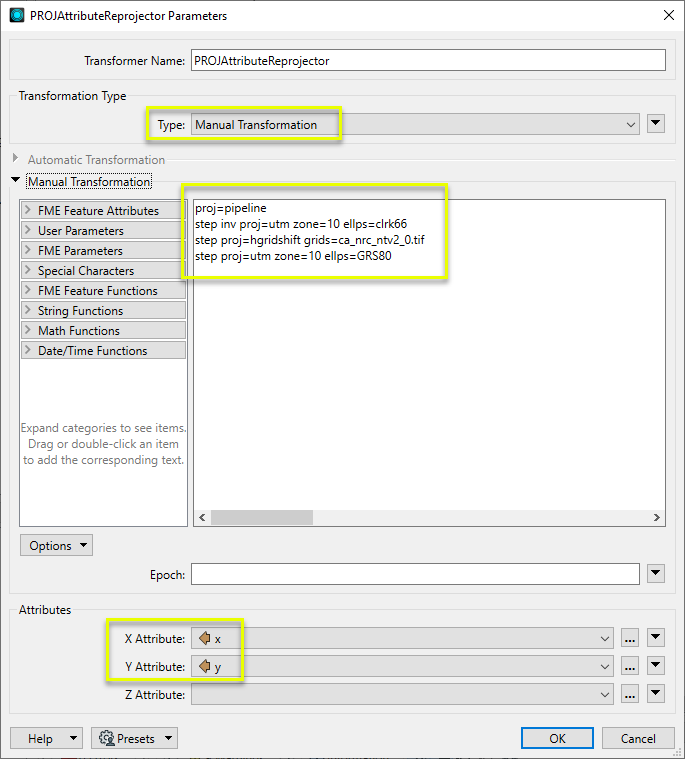685x759 pixels.
Task: Click the Y Attribute arrow icon
Action: [x=205, y=667]
